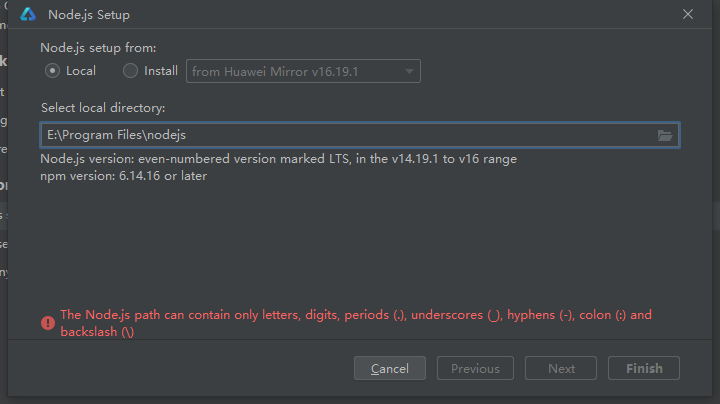The image size is (720, 404).
Task: Click the Cancel button
Action: (389, 368)
